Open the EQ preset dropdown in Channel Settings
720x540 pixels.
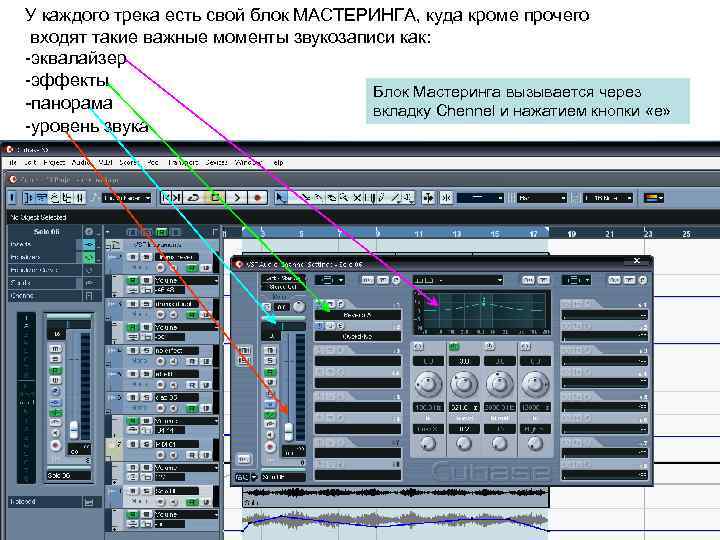pos(458,280)
